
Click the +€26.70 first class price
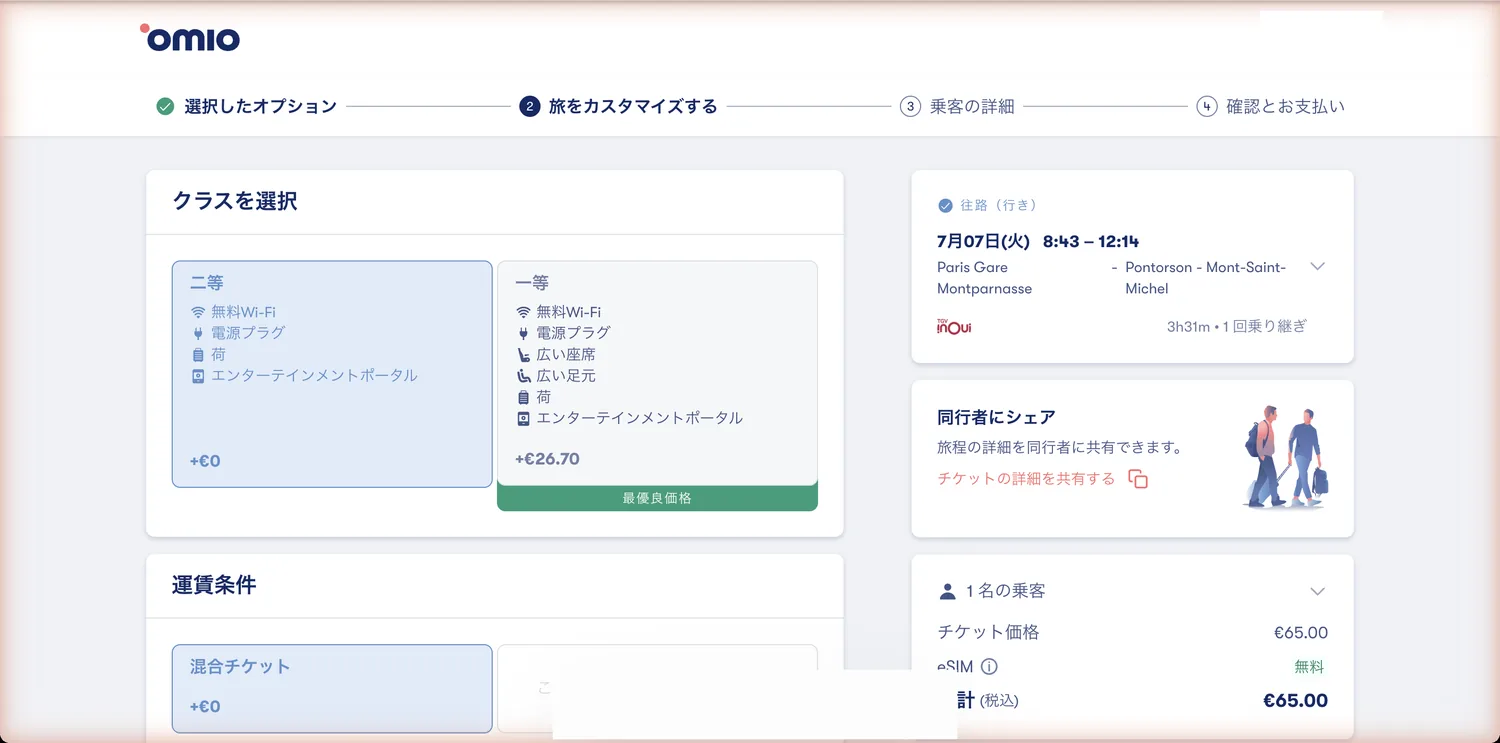coord(547,459)
